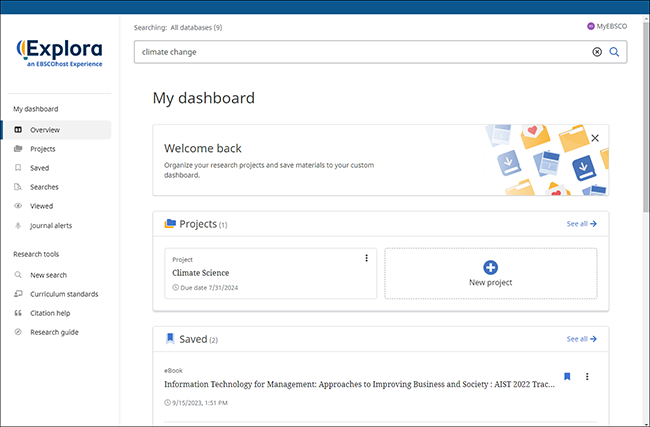This screenshot has width=650, height=427.
Task: Click the Viewed eye icon in sidebar
Action: pyautogui.click(x=18, y=206)
